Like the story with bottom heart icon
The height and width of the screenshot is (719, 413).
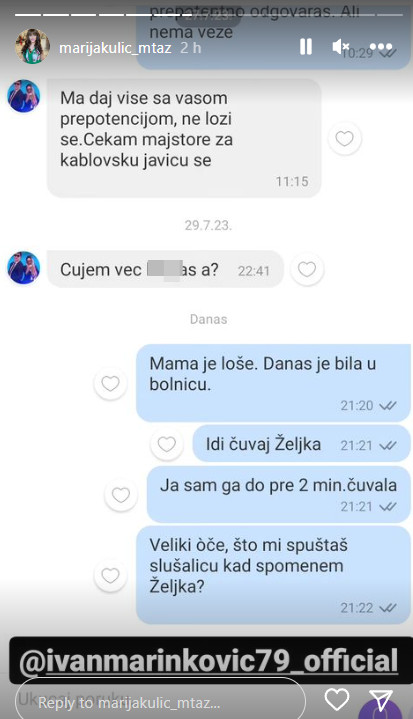point(337,700)
